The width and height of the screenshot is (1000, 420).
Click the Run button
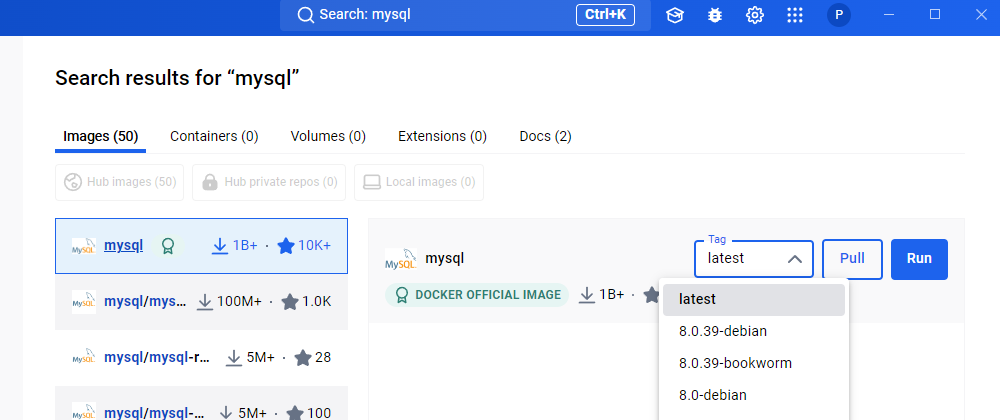pos(920,259)
